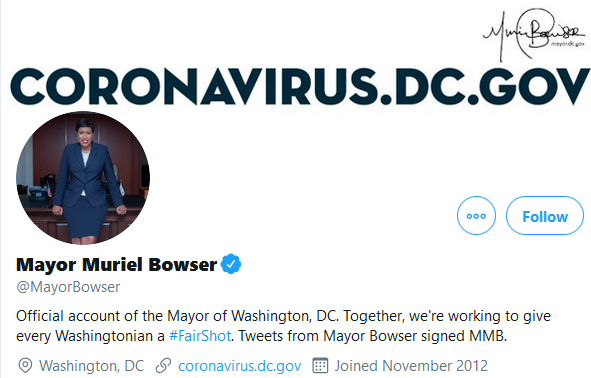The width and height of the screenshot is (591, 378).
Task: Open Mayor Bowser's circular profile photo
Action: click(x=83, y=178)
